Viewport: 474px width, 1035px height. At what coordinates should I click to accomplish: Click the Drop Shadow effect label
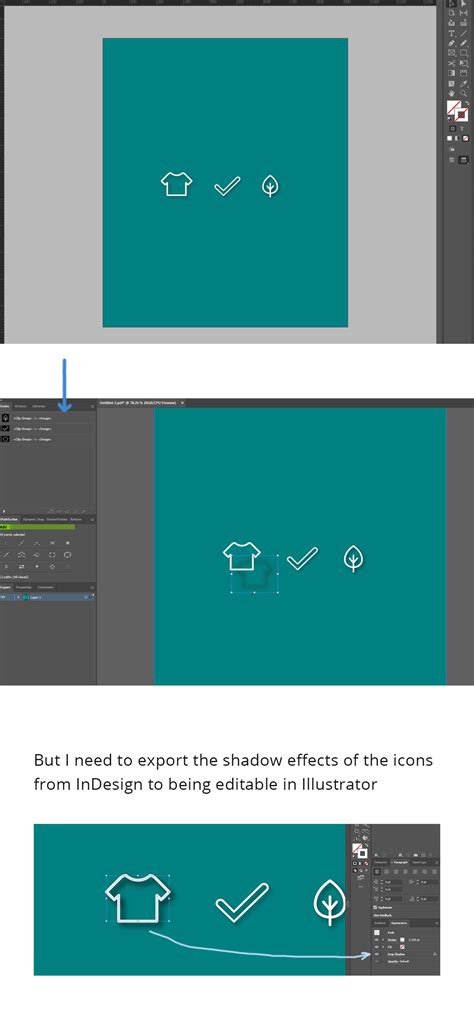pos(396,954)
